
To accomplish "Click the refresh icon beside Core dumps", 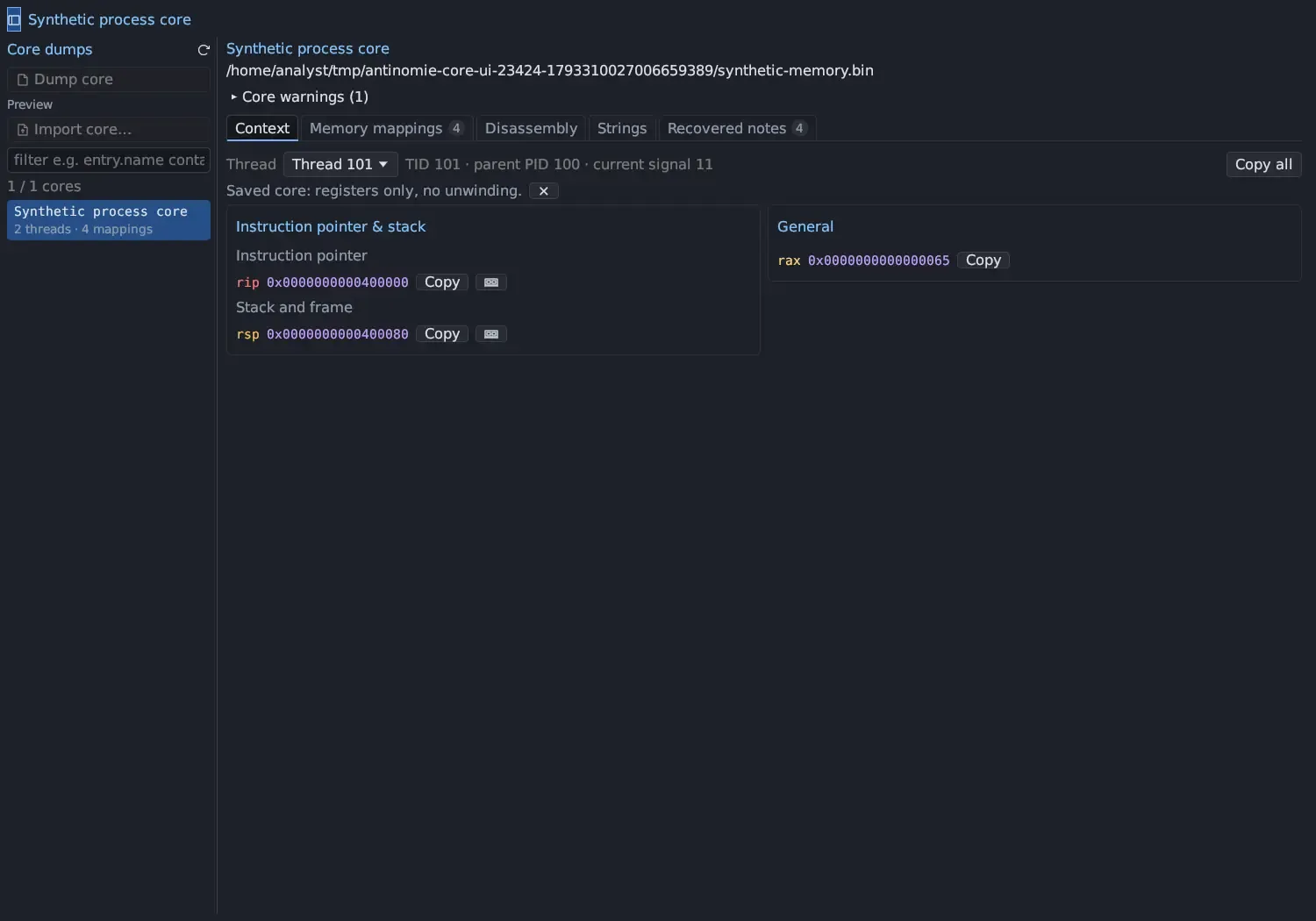I will pyautogui.click(x=204, y=50).
